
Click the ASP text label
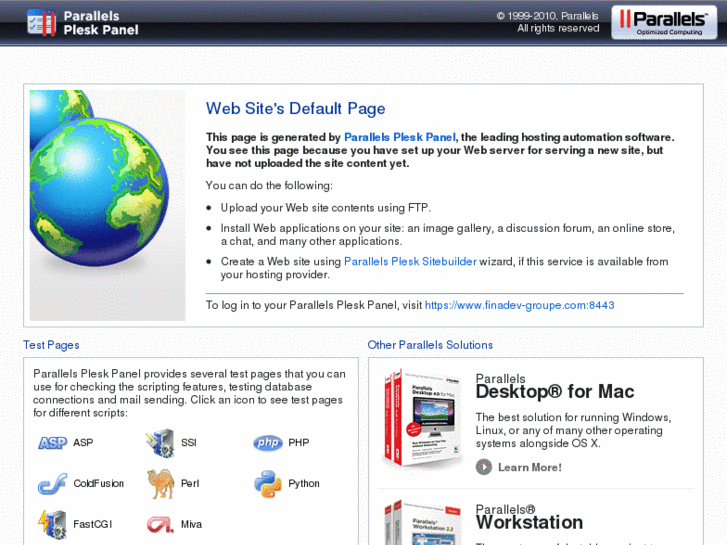point(83,443)
